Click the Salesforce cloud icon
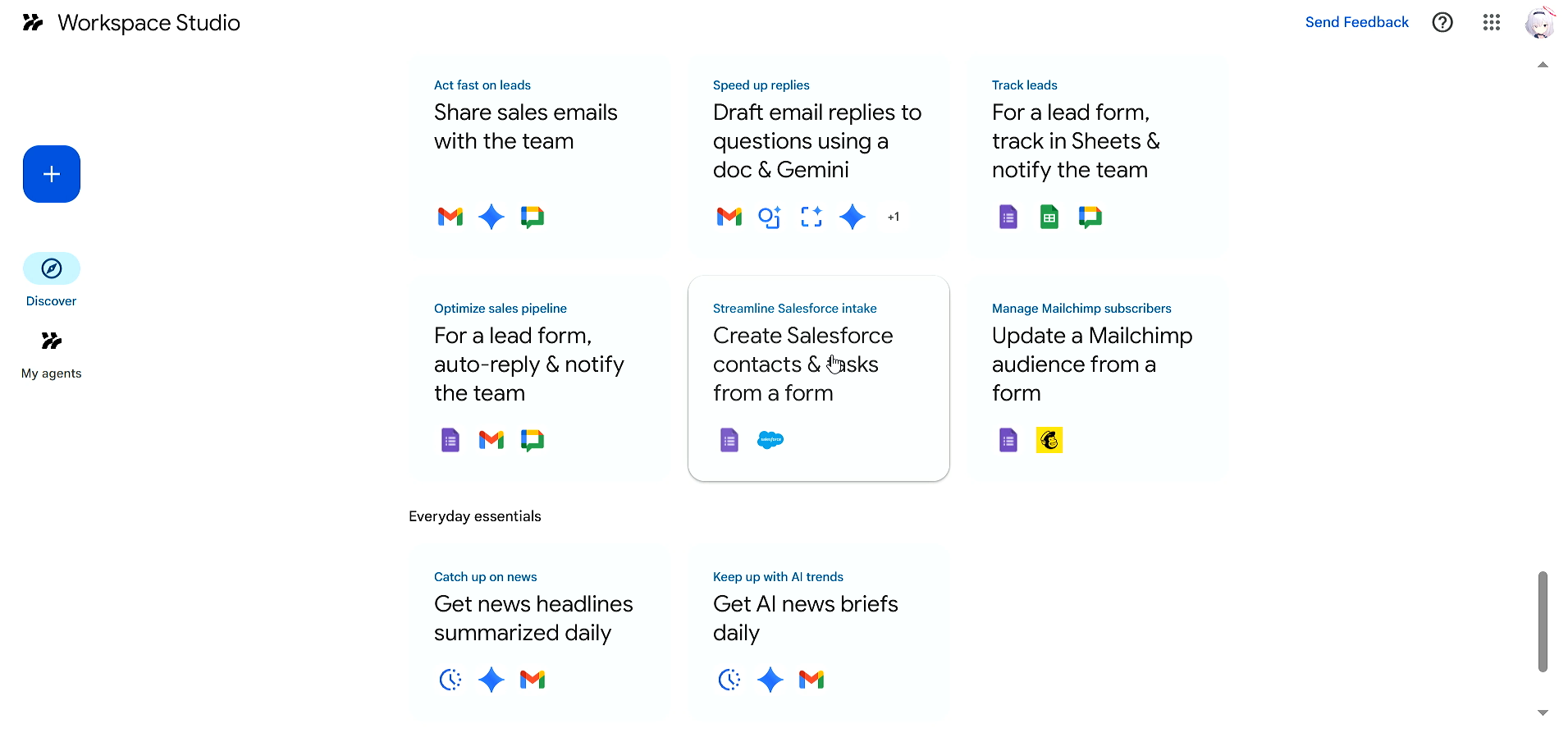 pos(770,440)
